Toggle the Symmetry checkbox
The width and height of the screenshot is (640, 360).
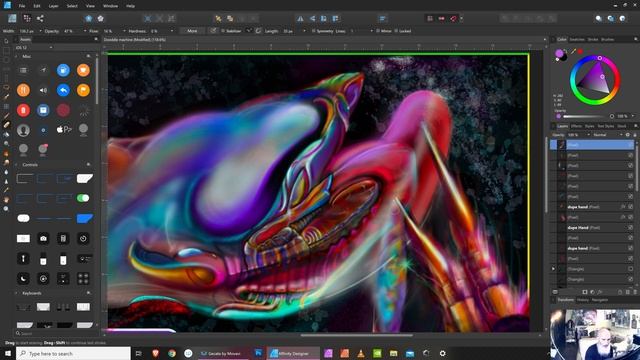coord(313,31)
